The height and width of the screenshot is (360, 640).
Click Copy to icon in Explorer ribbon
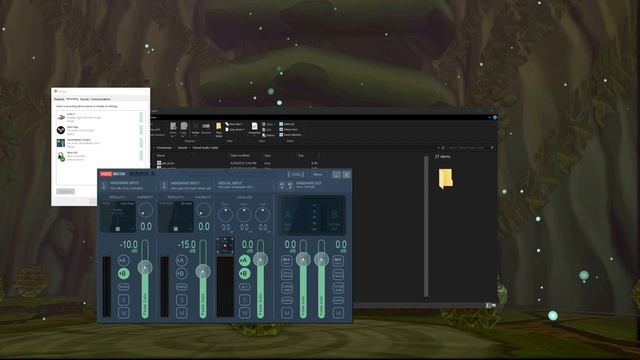(x=184, y=129)
